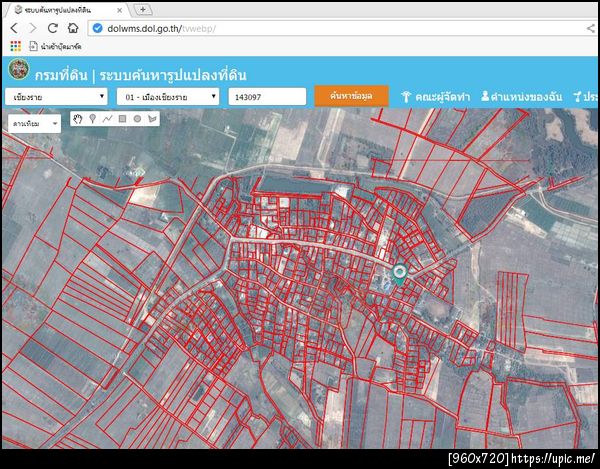The width and height of the screenshot is (600, 469).
Task: Click the address bar URL dolwms.dol.go.th
Action: pyautogui.click(x=161, y=29)
